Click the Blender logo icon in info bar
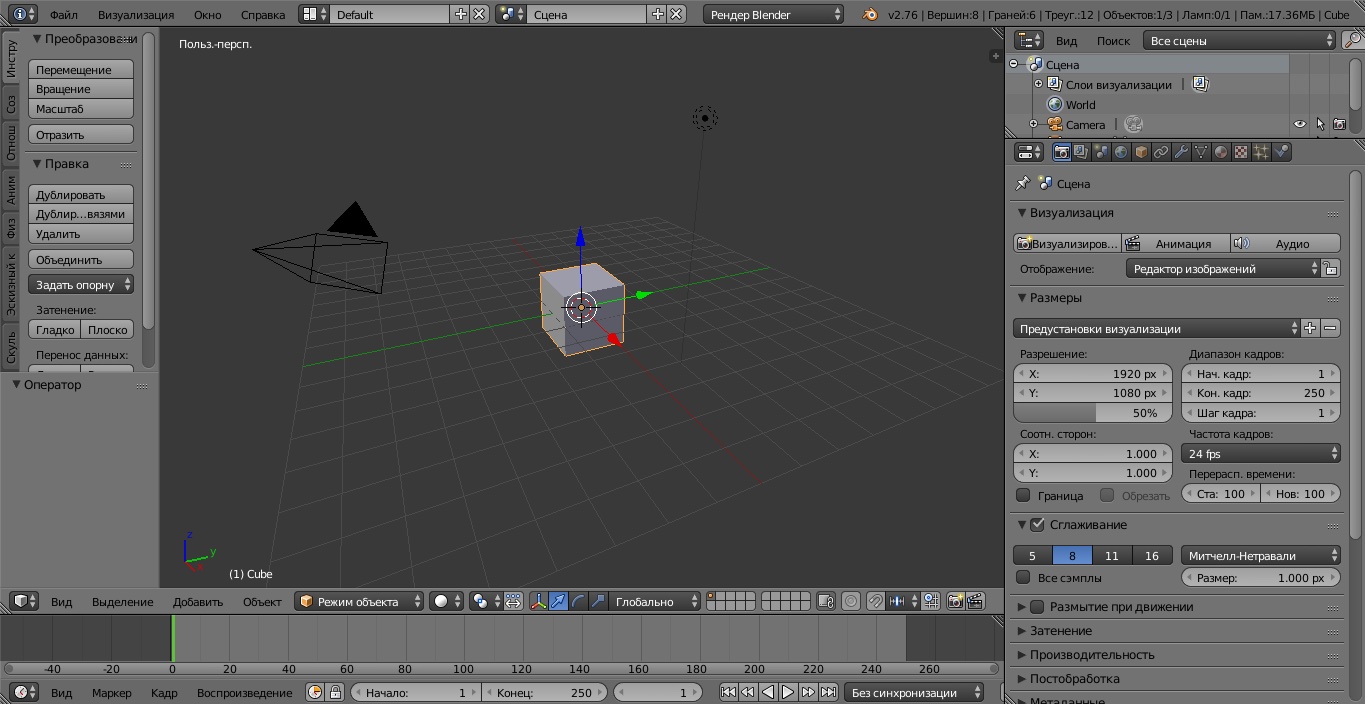1365x704 pixels. (x=871, y=14)
